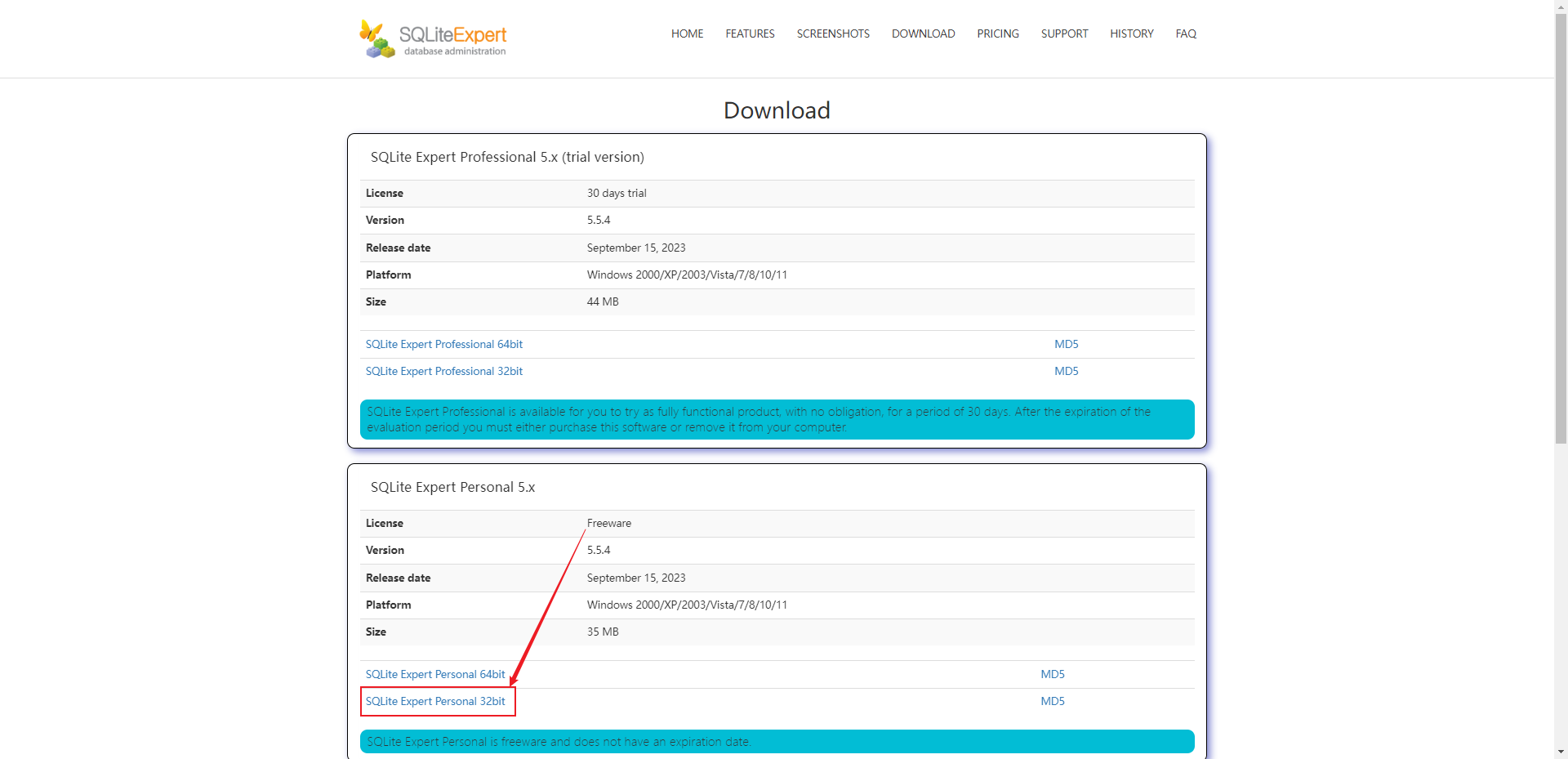Click the page scrollbar thumb
1568x759 pixels.
(1561, 229)
